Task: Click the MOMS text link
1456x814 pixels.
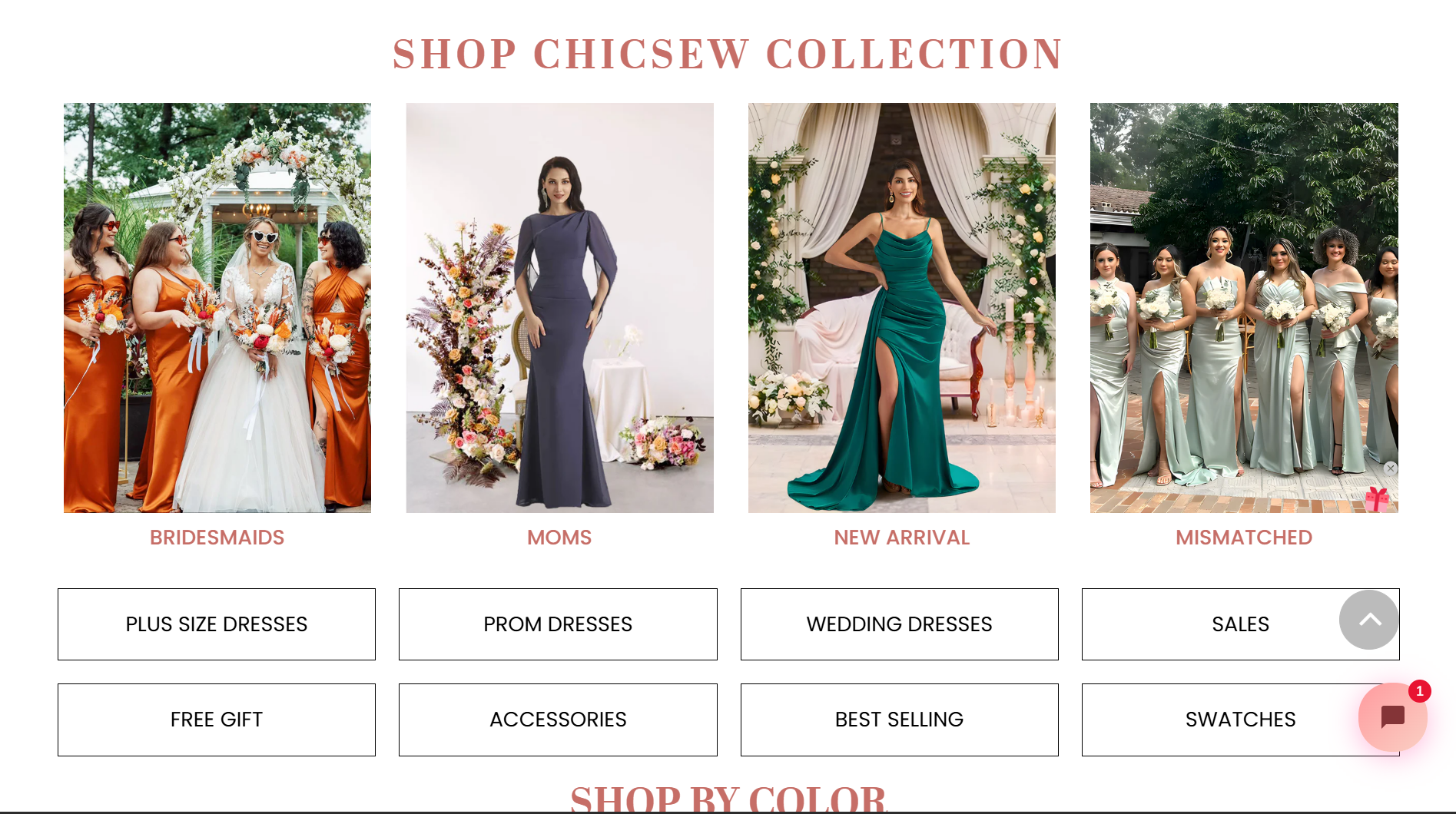Action: pyautogui.click(x=559, y=538)
